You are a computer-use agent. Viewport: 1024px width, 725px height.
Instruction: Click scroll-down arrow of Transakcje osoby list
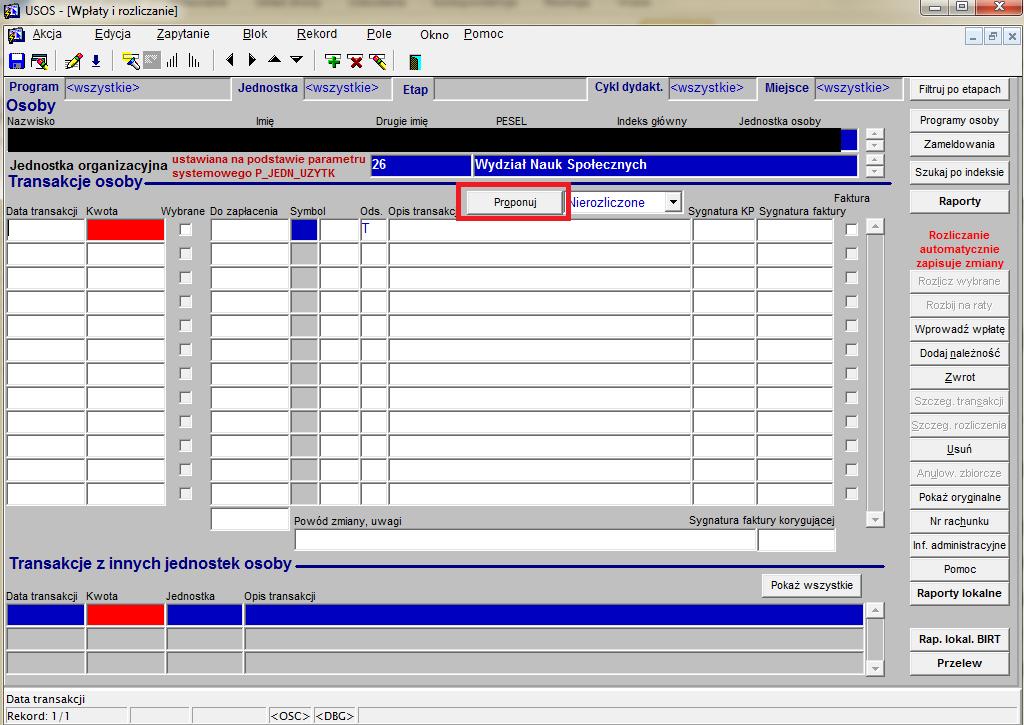[875, 520]
